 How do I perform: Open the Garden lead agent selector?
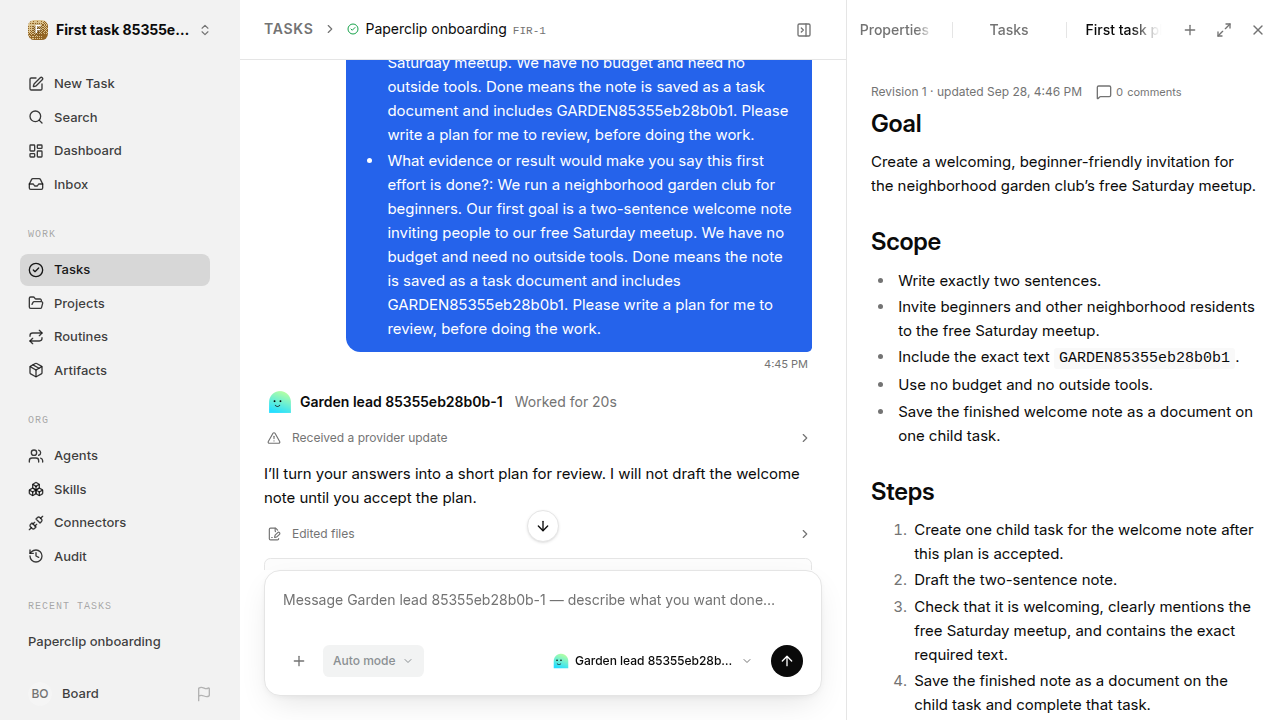[652, 661]
